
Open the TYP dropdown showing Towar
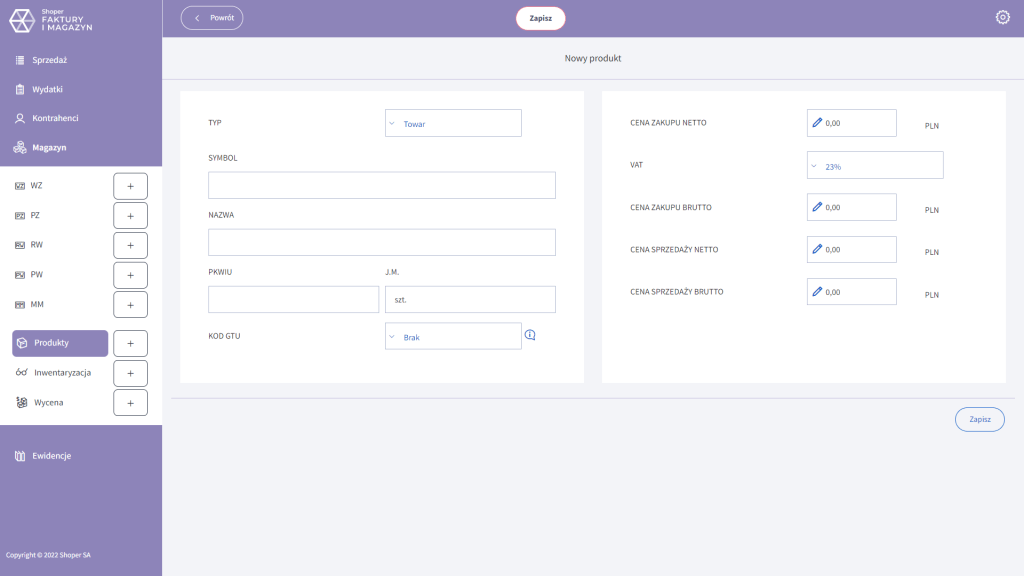453,123
